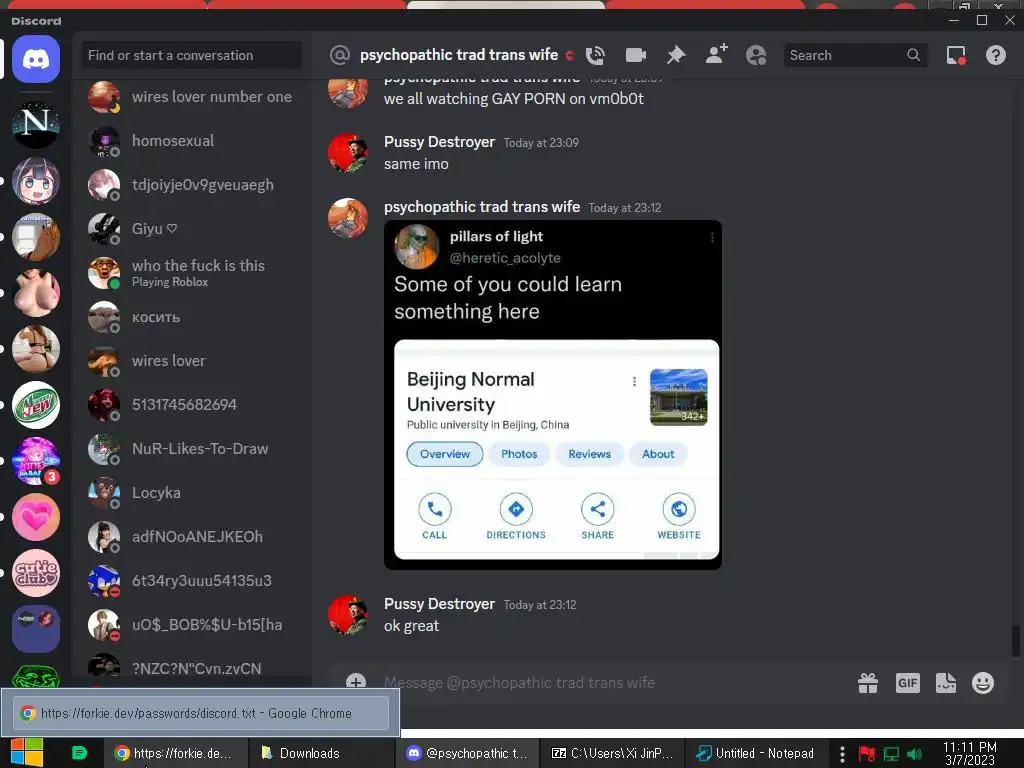Open the Beijing Normal University image attachment
The height and width of the screenshot is (768, 1024).
point(552,395)
